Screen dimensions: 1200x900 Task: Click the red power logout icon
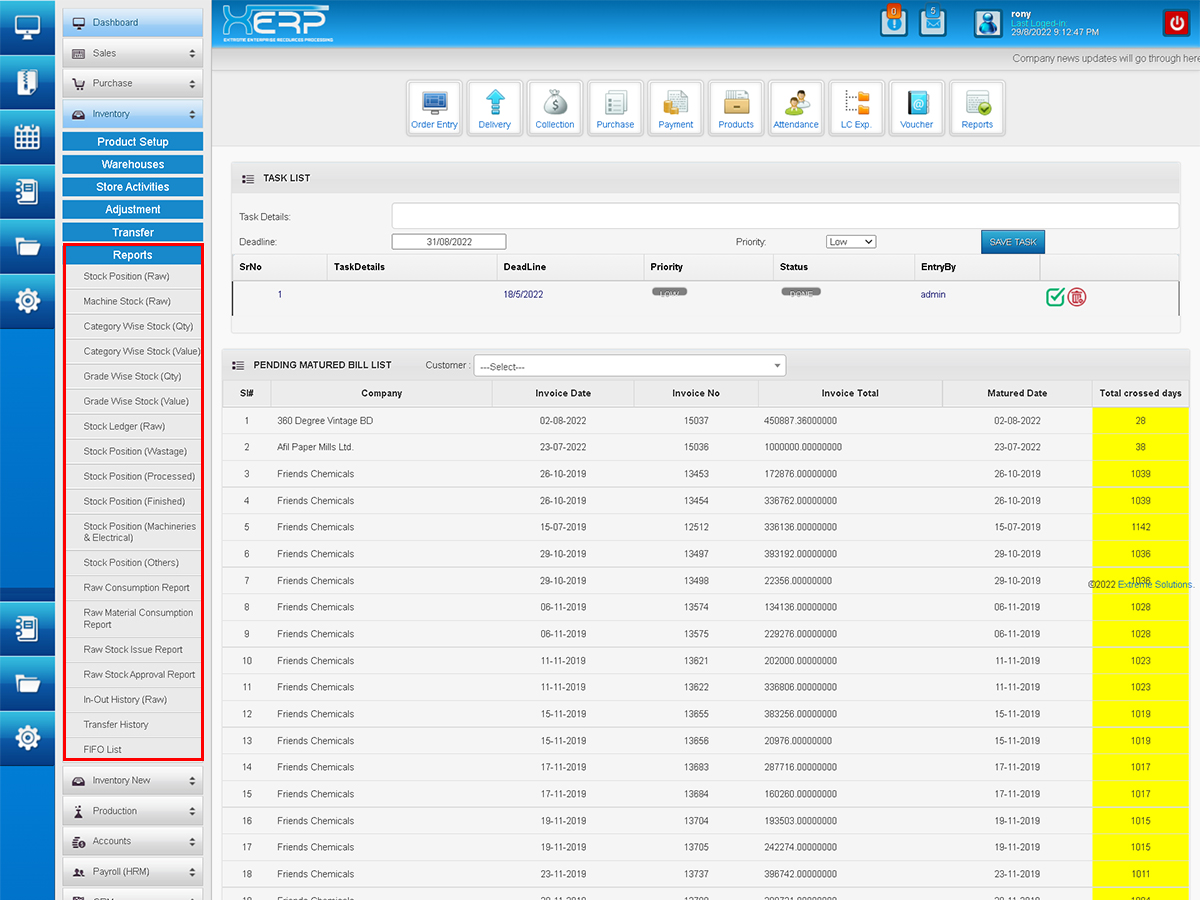click(x=1176, y=23)
